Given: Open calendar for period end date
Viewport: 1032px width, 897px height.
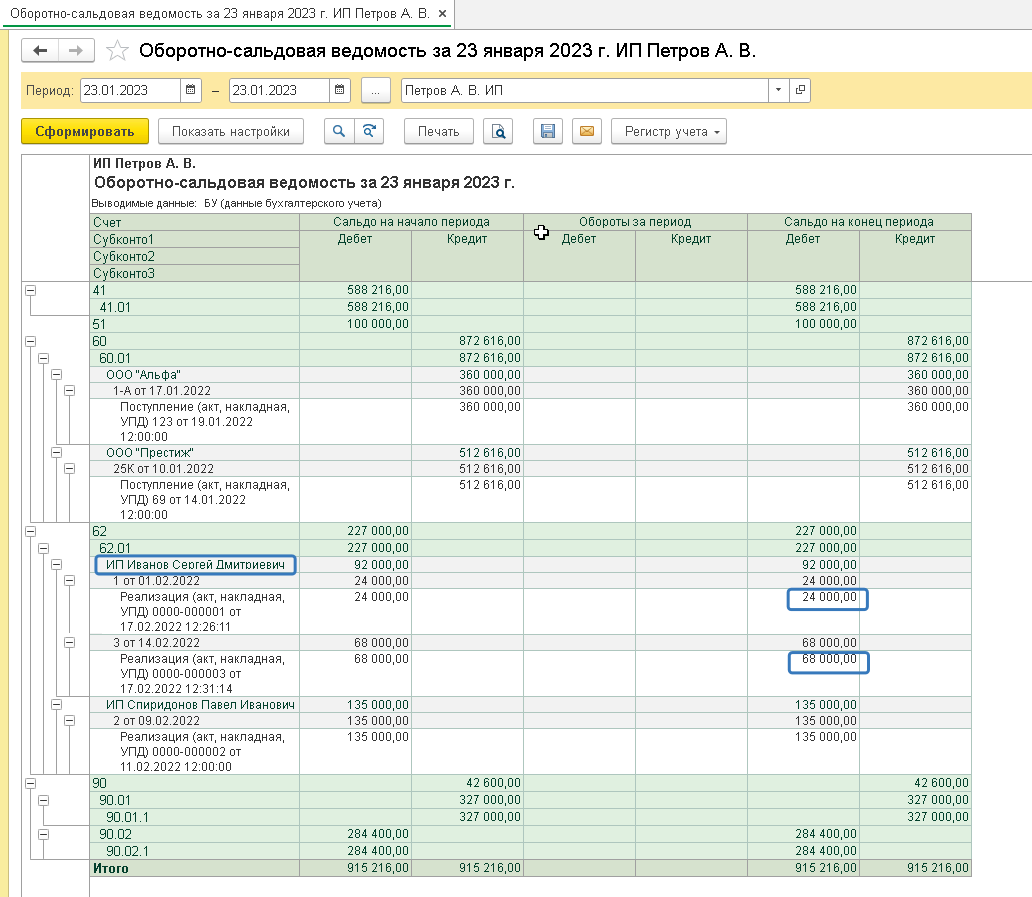Looking at the screenshot, I should [x=340, y=91].
